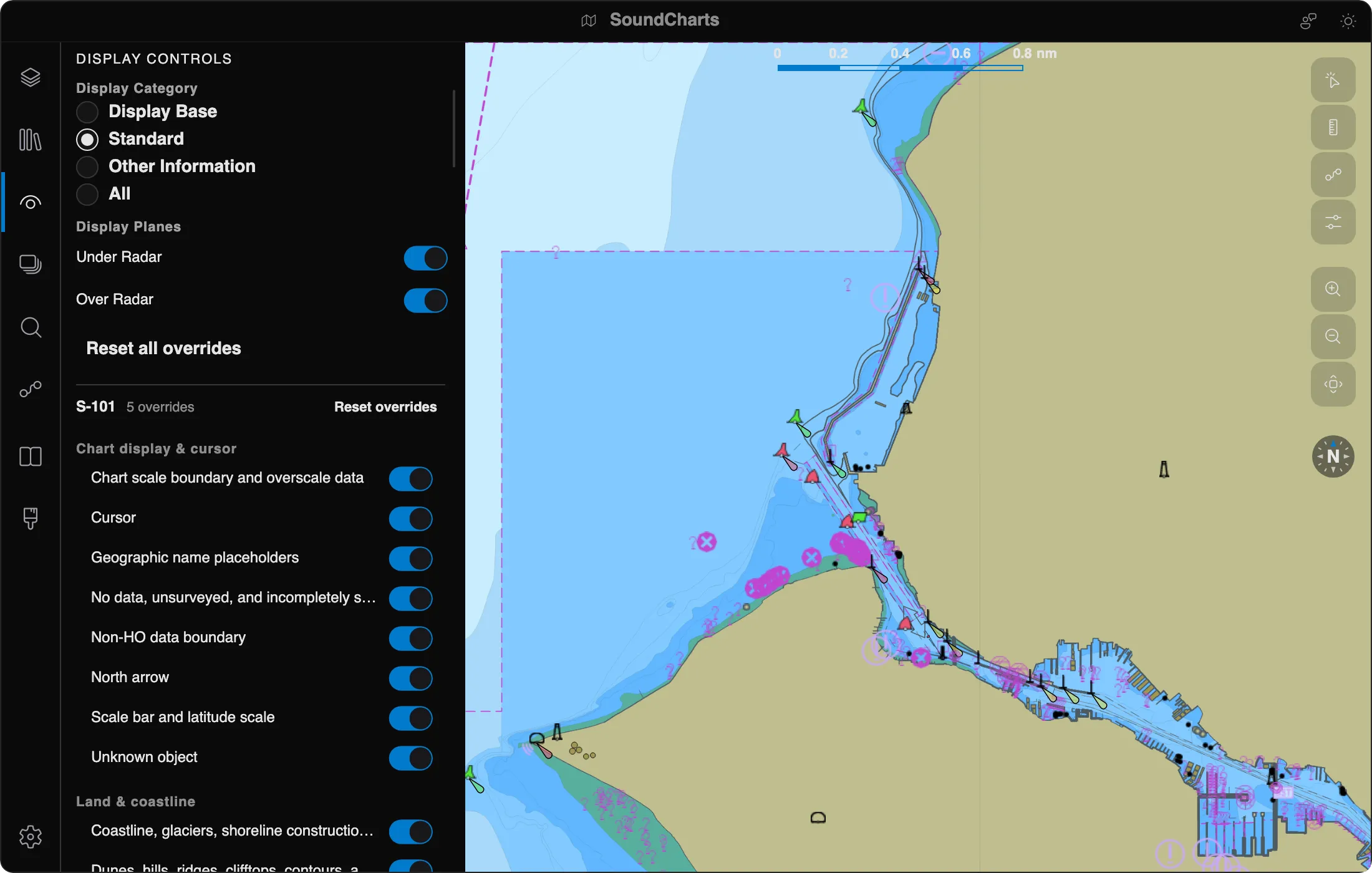Open the paintbrush styling sidebar icon
The width and height of the screenshot is (1372, 873).
pyautogui.click(x=30, y=518)
